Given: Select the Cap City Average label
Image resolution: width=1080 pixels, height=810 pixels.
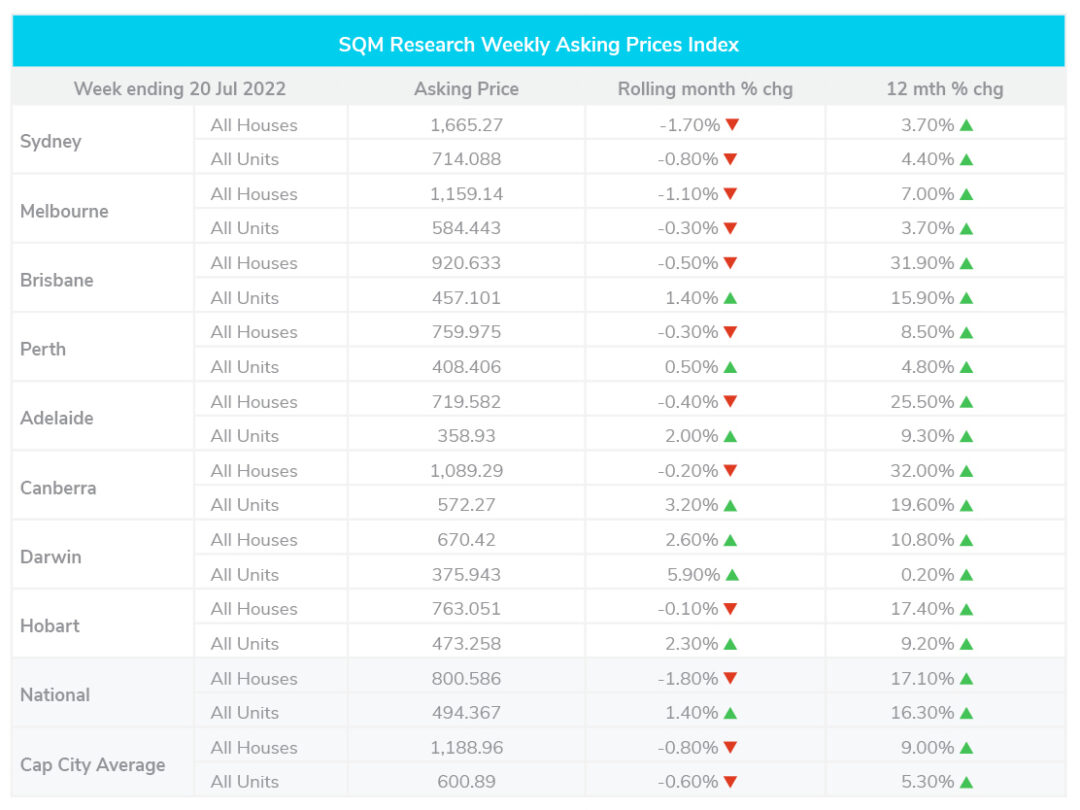Looking at the screenshot, I should [92, 765].
